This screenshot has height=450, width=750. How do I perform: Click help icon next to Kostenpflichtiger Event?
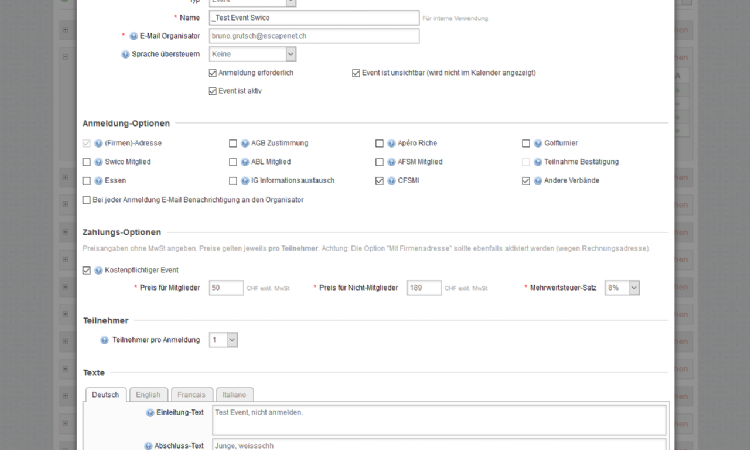click(x=98, y=270)
